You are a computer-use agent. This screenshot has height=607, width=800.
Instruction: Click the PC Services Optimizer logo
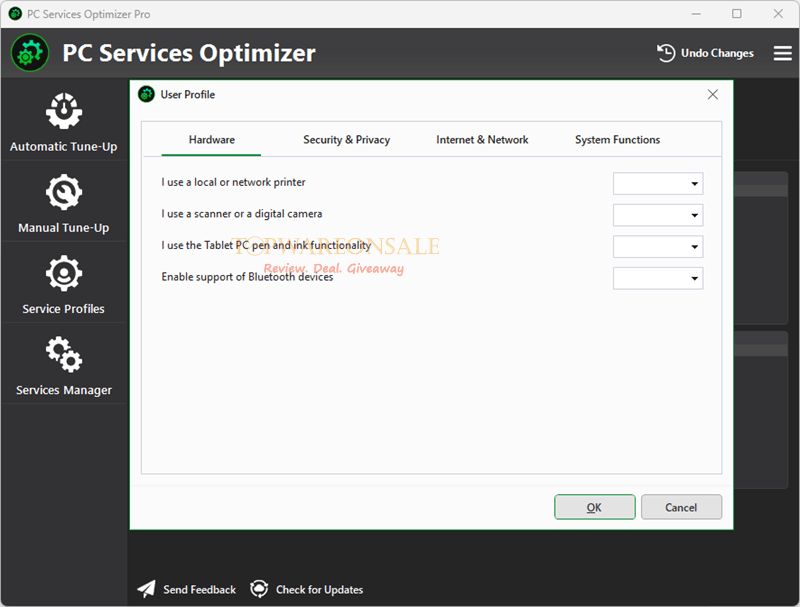click(30, 53)
